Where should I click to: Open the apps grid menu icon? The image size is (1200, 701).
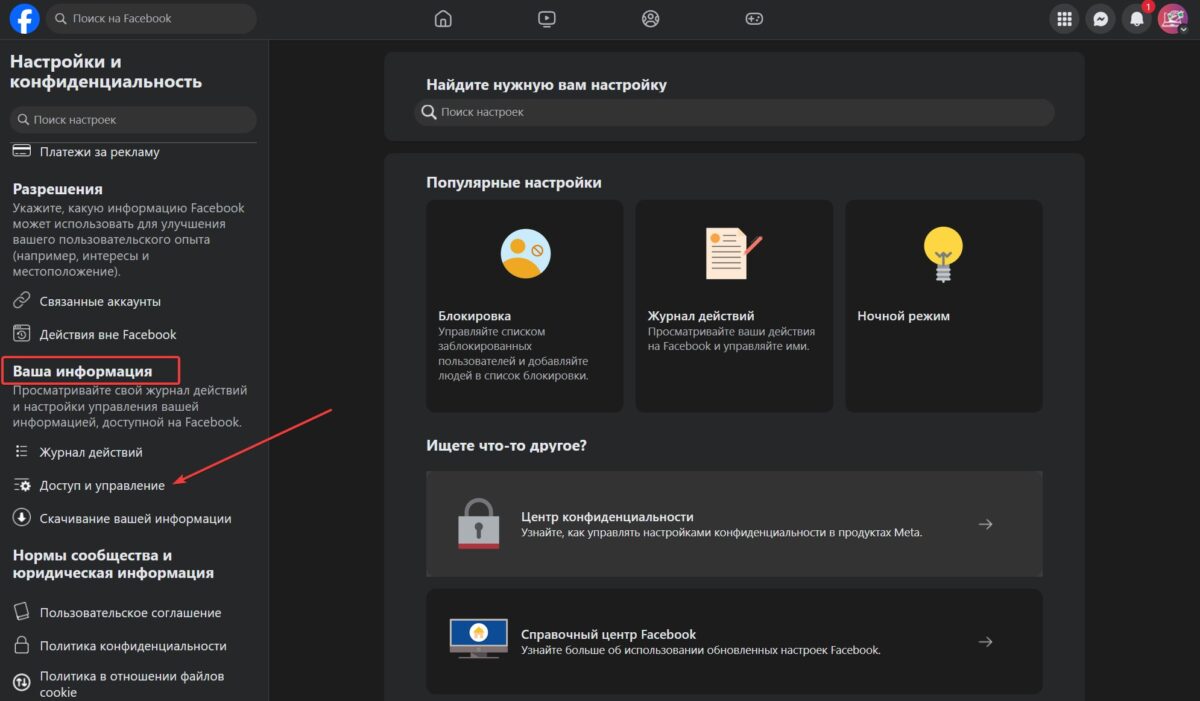[1063, 18]
